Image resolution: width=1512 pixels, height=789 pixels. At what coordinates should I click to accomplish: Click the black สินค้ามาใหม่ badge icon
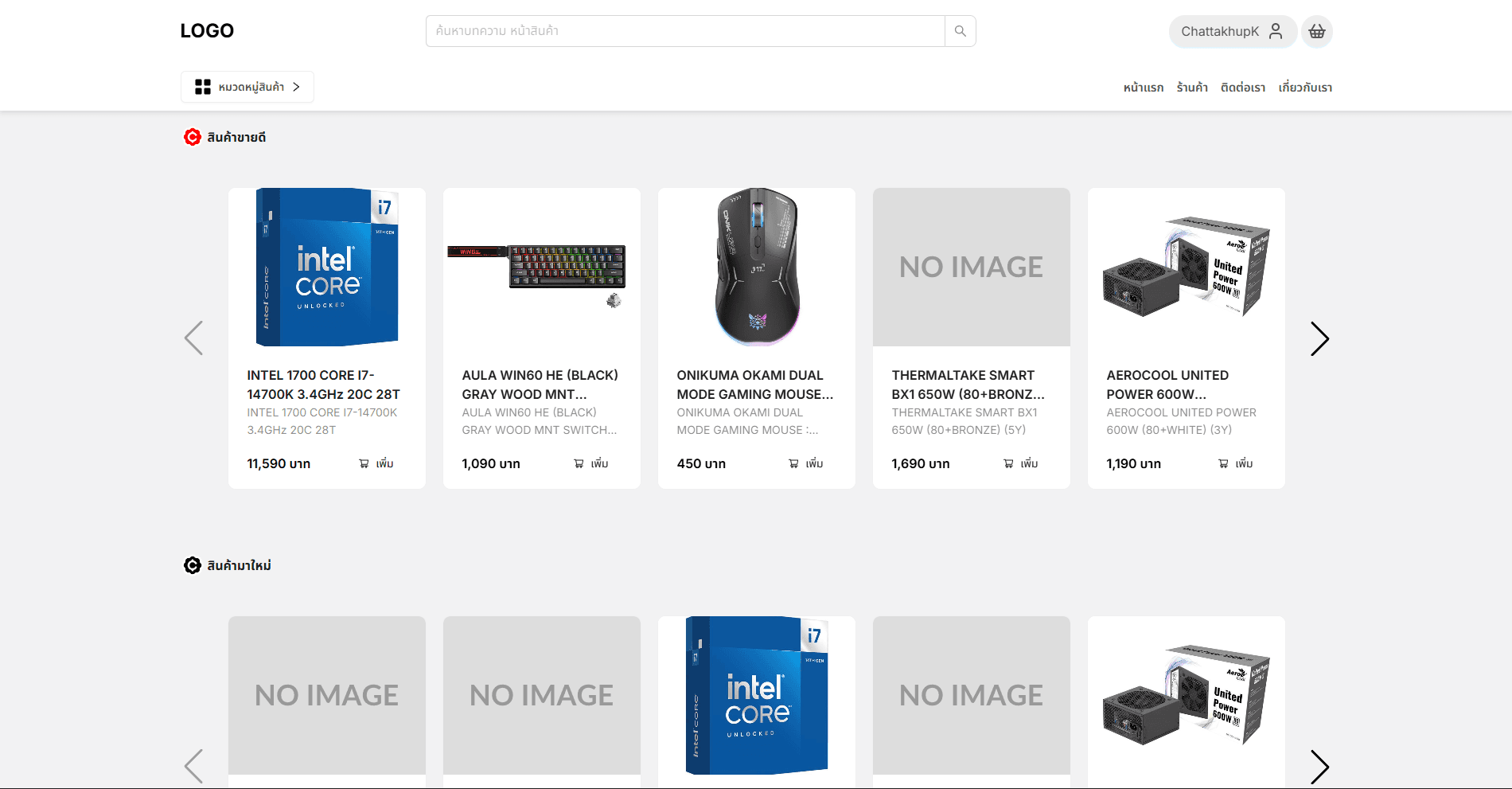(x=193, y=565)
